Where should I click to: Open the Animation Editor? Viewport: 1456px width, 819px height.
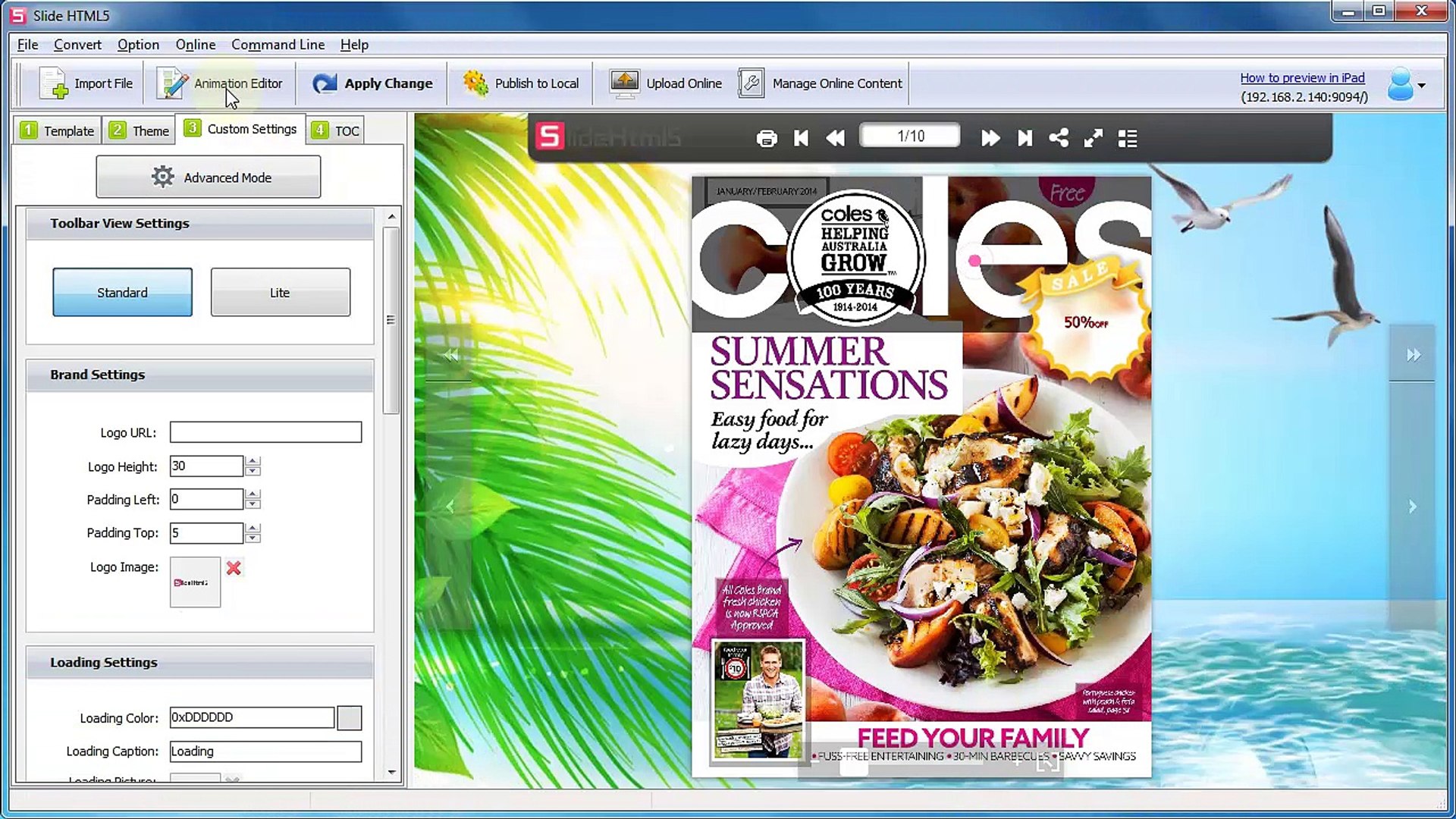[220, 83]
